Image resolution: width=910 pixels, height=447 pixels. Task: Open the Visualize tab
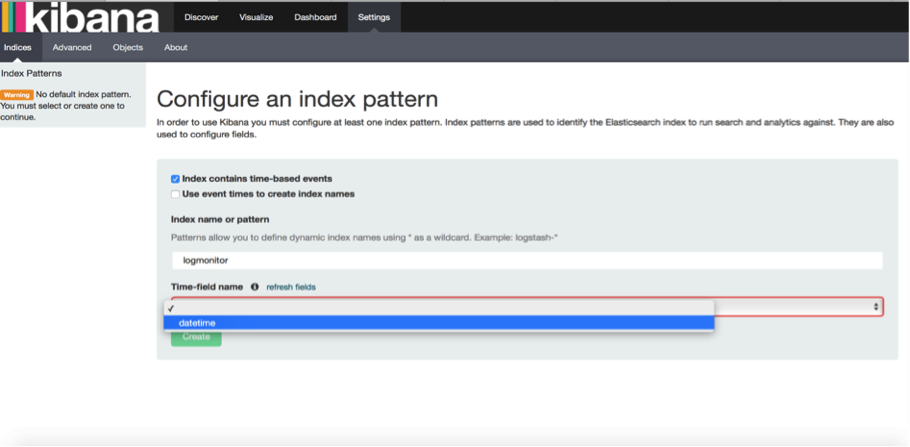(x=256, y=17)
